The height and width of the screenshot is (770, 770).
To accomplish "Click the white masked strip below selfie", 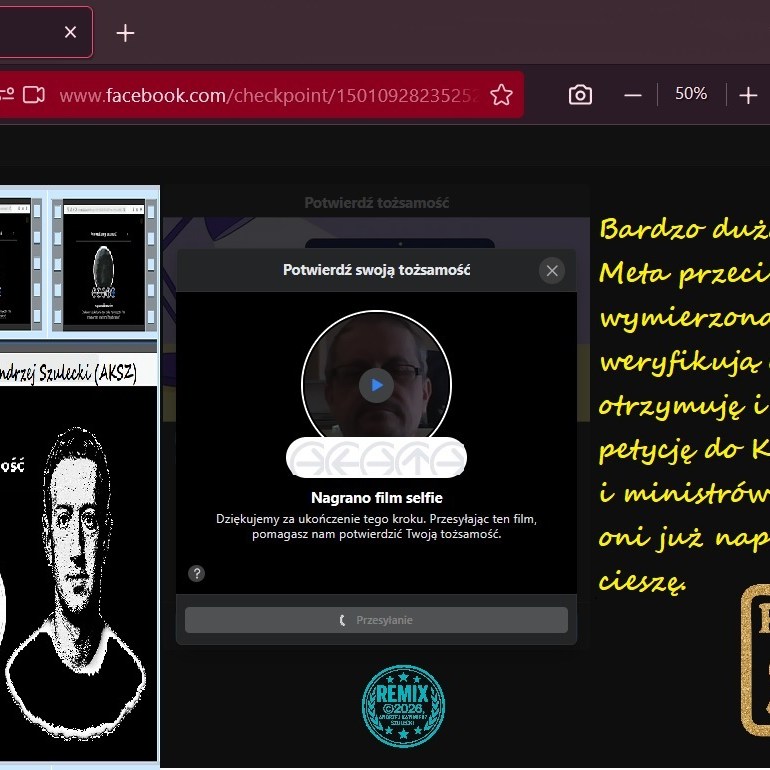I will pos(376,458).
